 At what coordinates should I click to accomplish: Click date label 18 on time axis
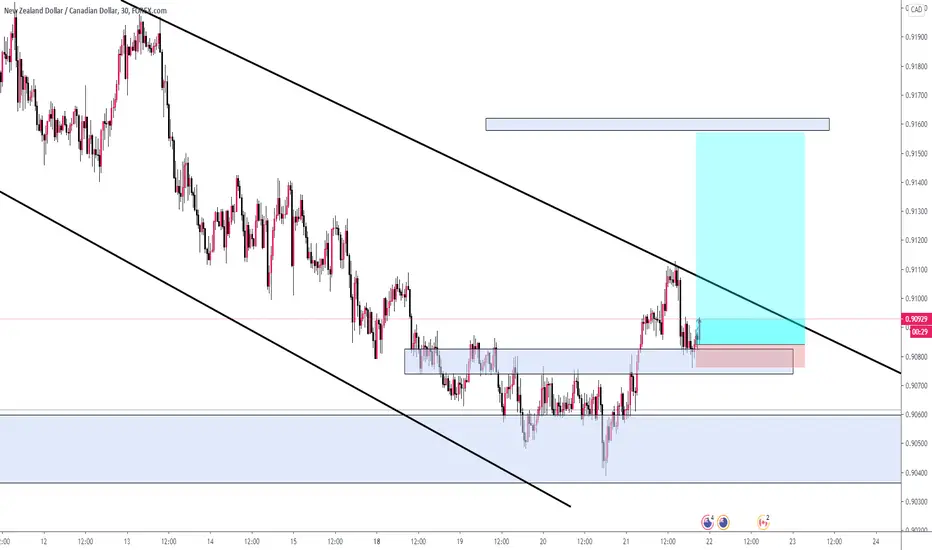coord(376,542)
